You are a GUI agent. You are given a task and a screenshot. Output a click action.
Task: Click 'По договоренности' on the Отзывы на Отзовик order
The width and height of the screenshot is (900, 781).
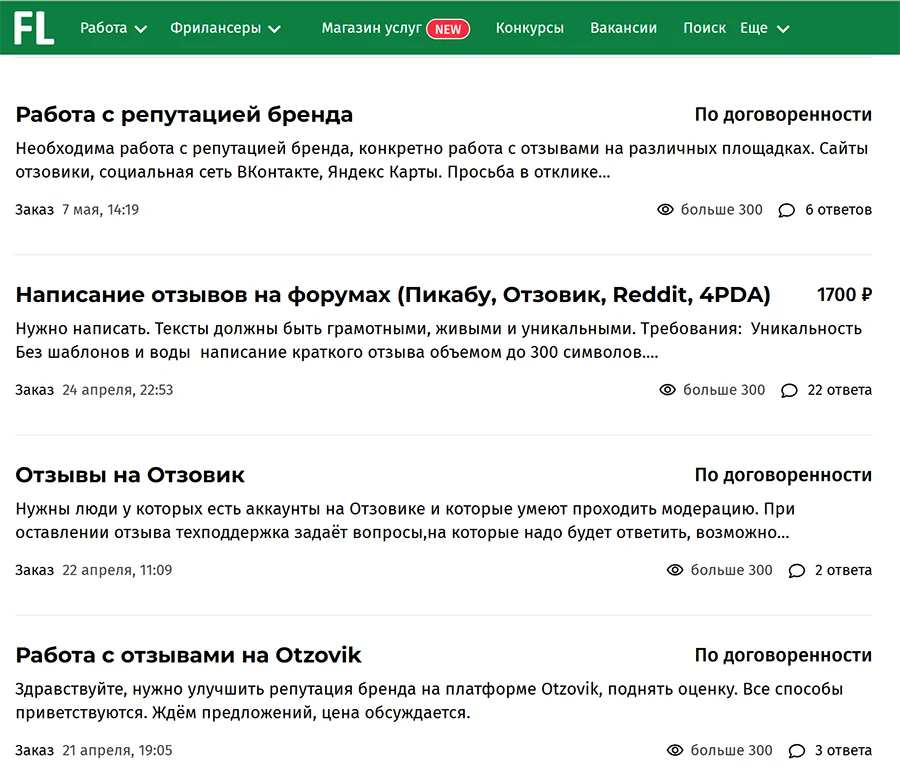point(783,475)
